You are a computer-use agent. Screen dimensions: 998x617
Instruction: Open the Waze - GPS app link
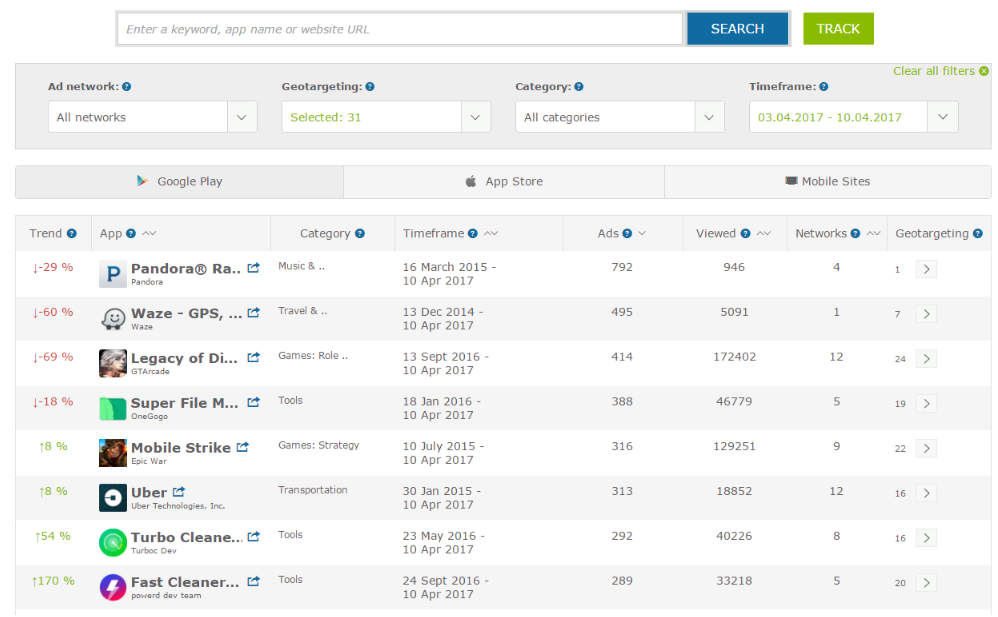(186, 313)
